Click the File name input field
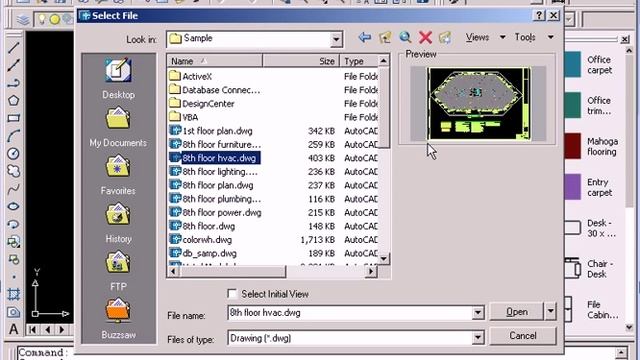 (x=350, y=313)
